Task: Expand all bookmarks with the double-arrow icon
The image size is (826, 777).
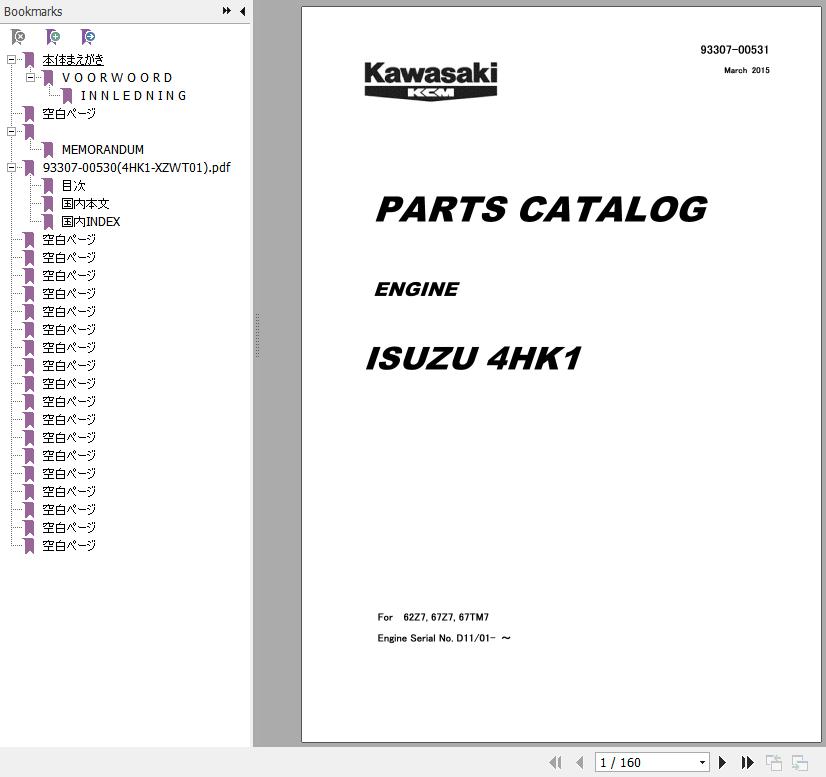Action: point(227,11)
